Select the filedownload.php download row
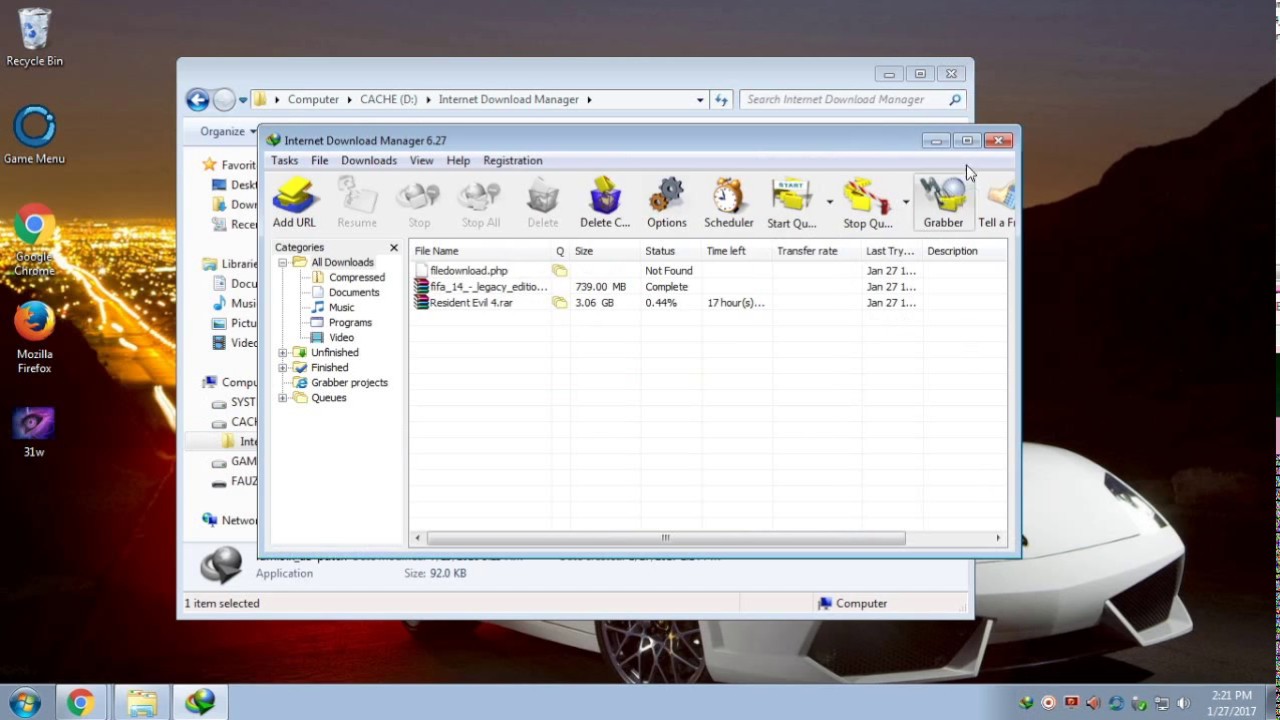This screenshot has width=1280, height=720. [x=708, y=270]
